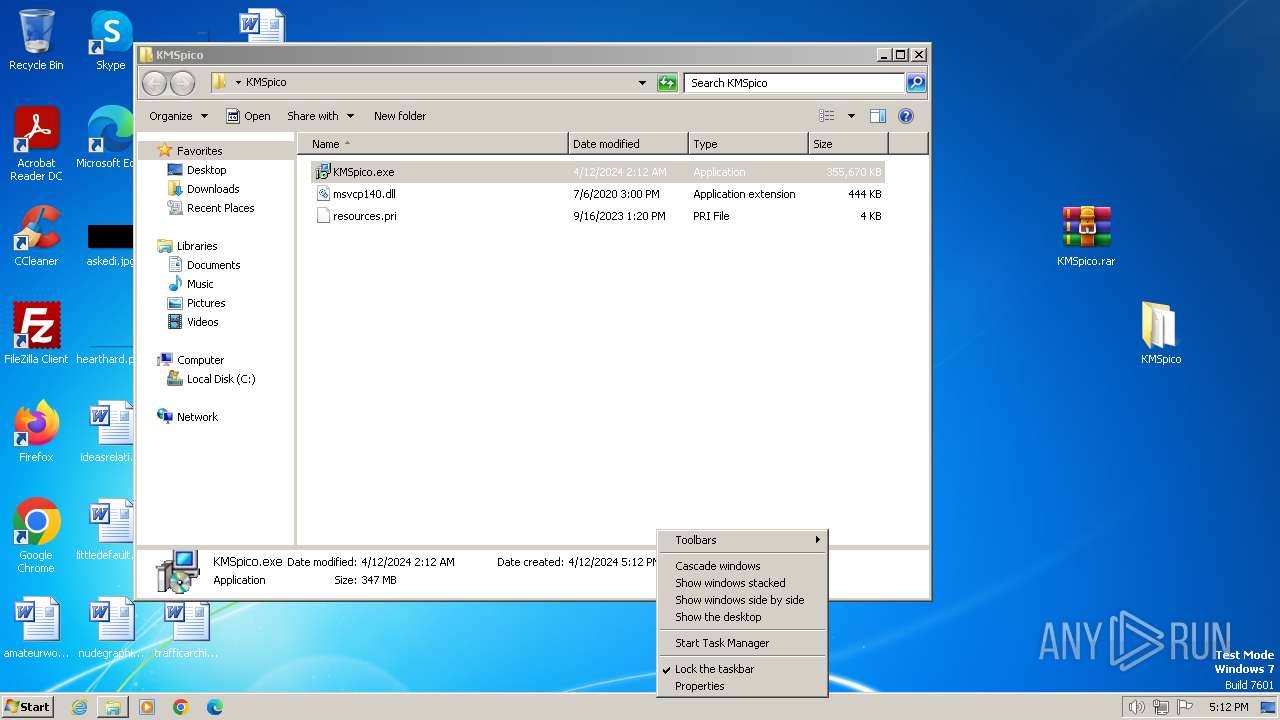Click the Search KMSpico field
1280x720 pixels.
(794, 83)
